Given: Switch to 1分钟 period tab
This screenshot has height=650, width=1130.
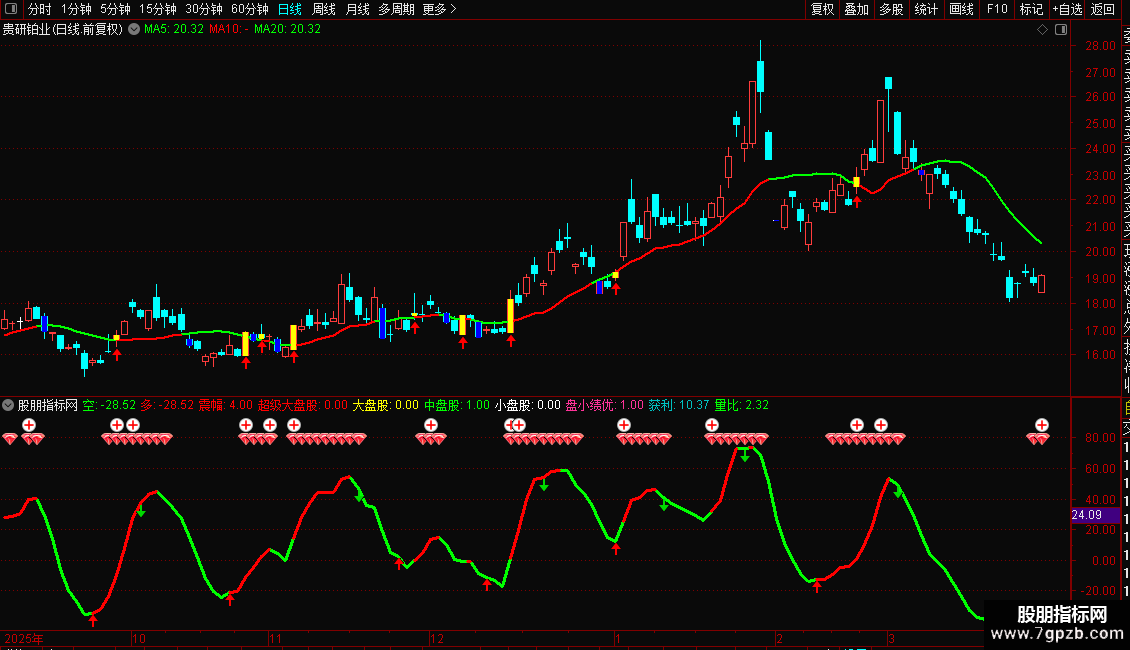Looking at the screenshot, I should tap(76, 9).
